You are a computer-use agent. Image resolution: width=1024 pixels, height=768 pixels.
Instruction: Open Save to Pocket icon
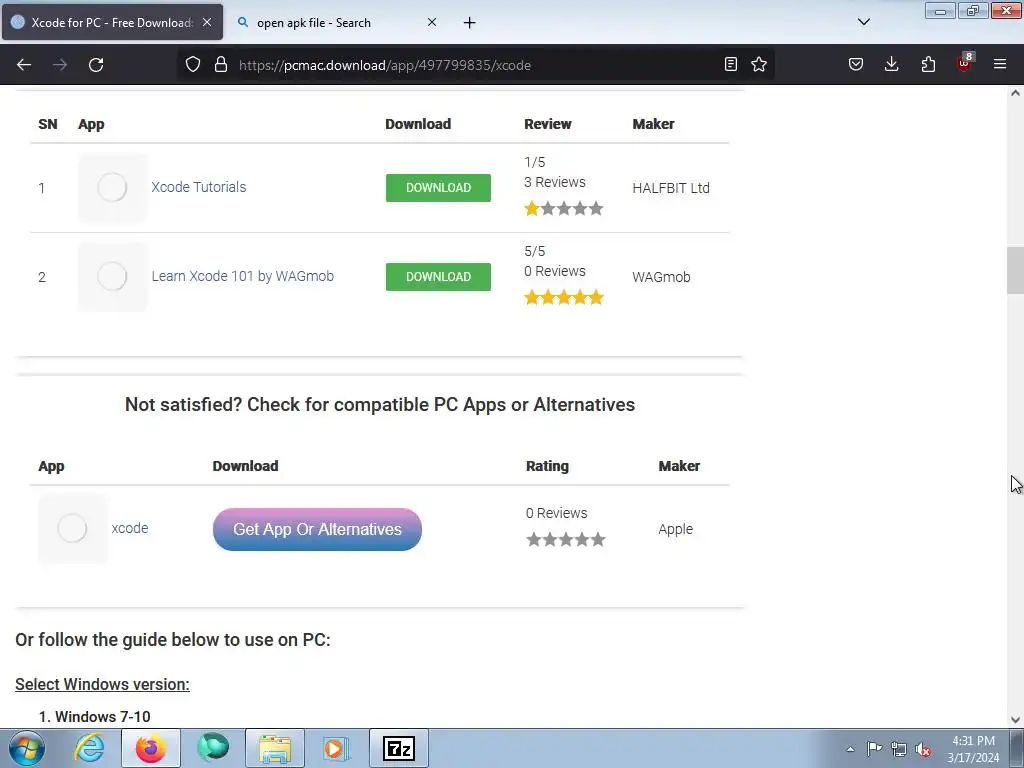[856, 64]
